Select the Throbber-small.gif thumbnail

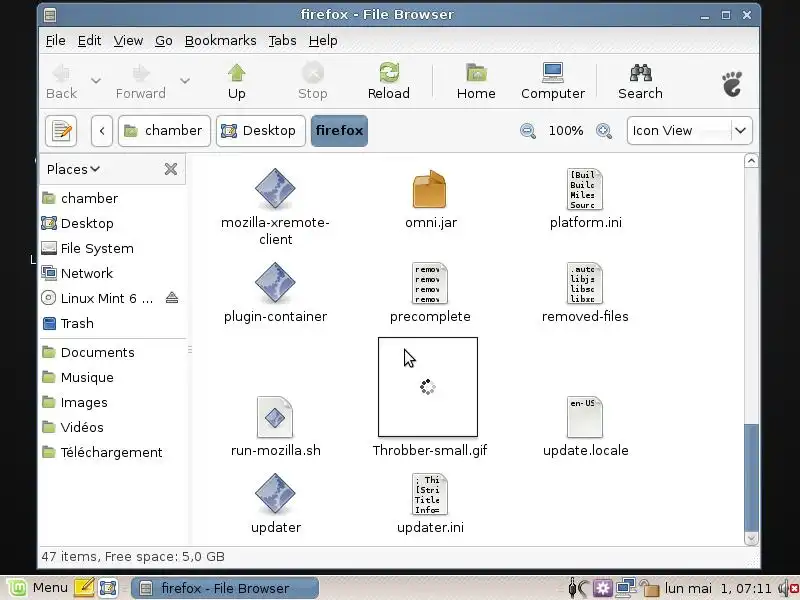pyautogui.click(x=428, y=387)
